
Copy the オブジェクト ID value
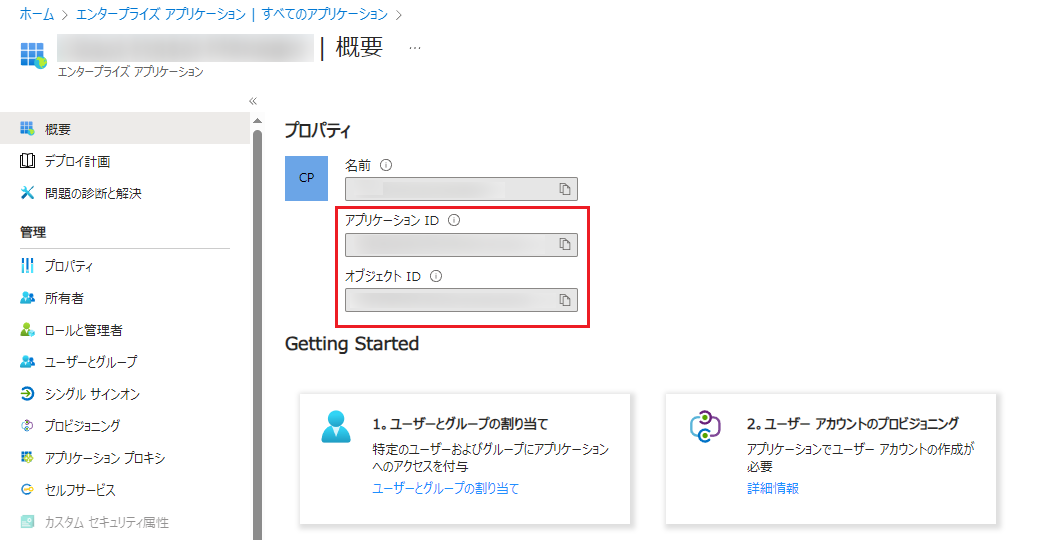point(565,300)
